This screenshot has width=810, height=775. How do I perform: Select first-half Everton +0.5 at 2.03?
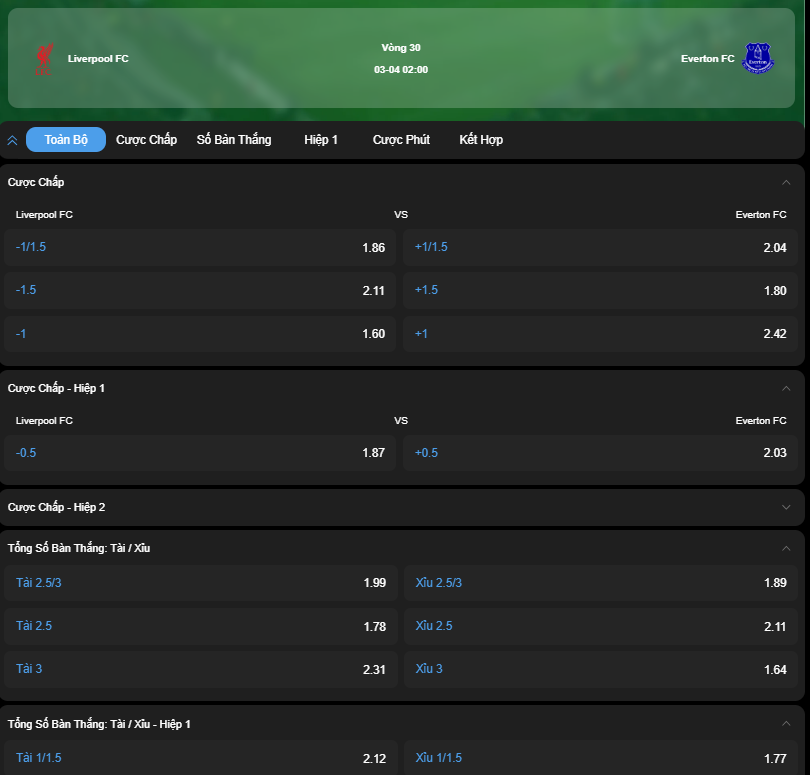tap(600, 453)
